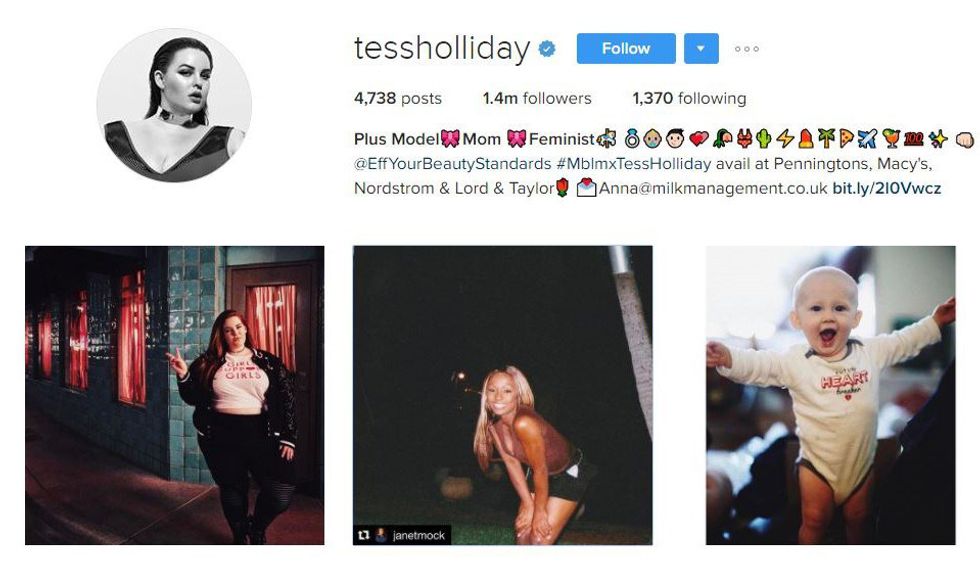Screen dimensions: 980x568
Task: Expand the dropdown arrow next to Follow
Action: point(701,49)
